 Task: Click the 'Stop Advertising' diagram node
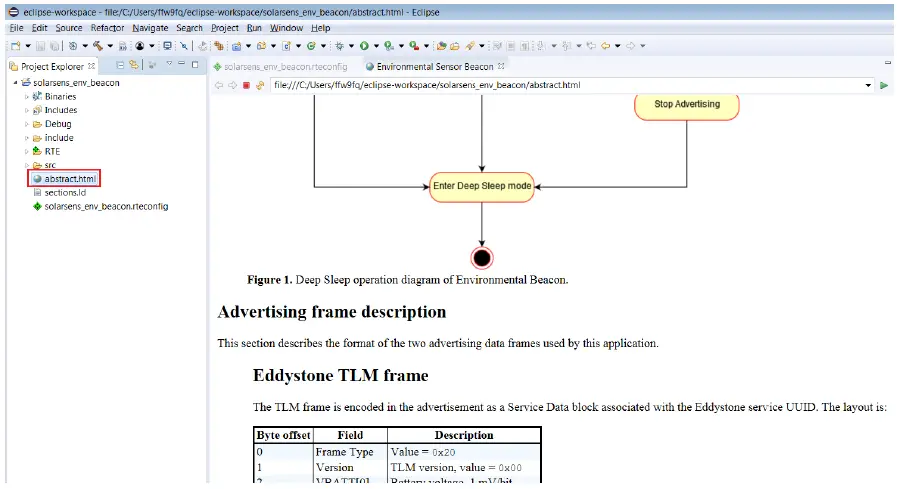[686, 105]
